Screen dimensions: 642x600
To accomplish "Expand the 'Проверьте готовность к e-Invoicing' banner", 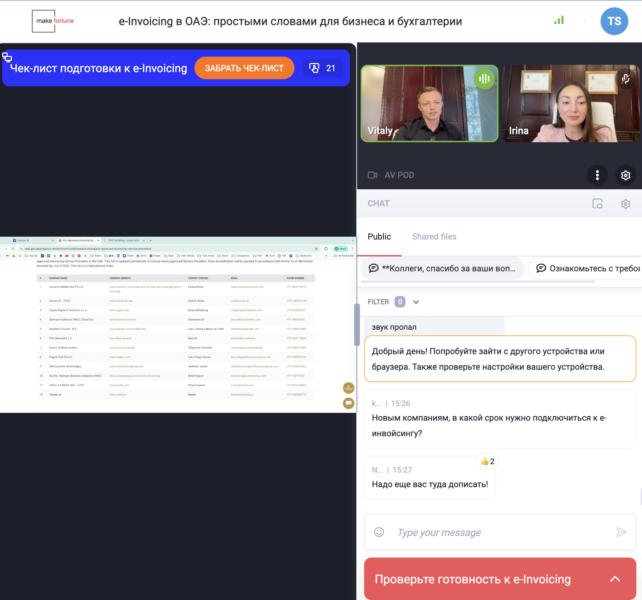I will [614, 579].
